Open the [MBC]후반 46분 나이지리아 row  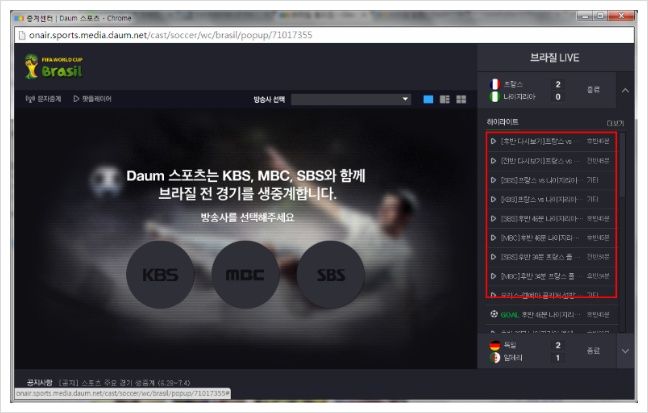[x=550, y=238]
